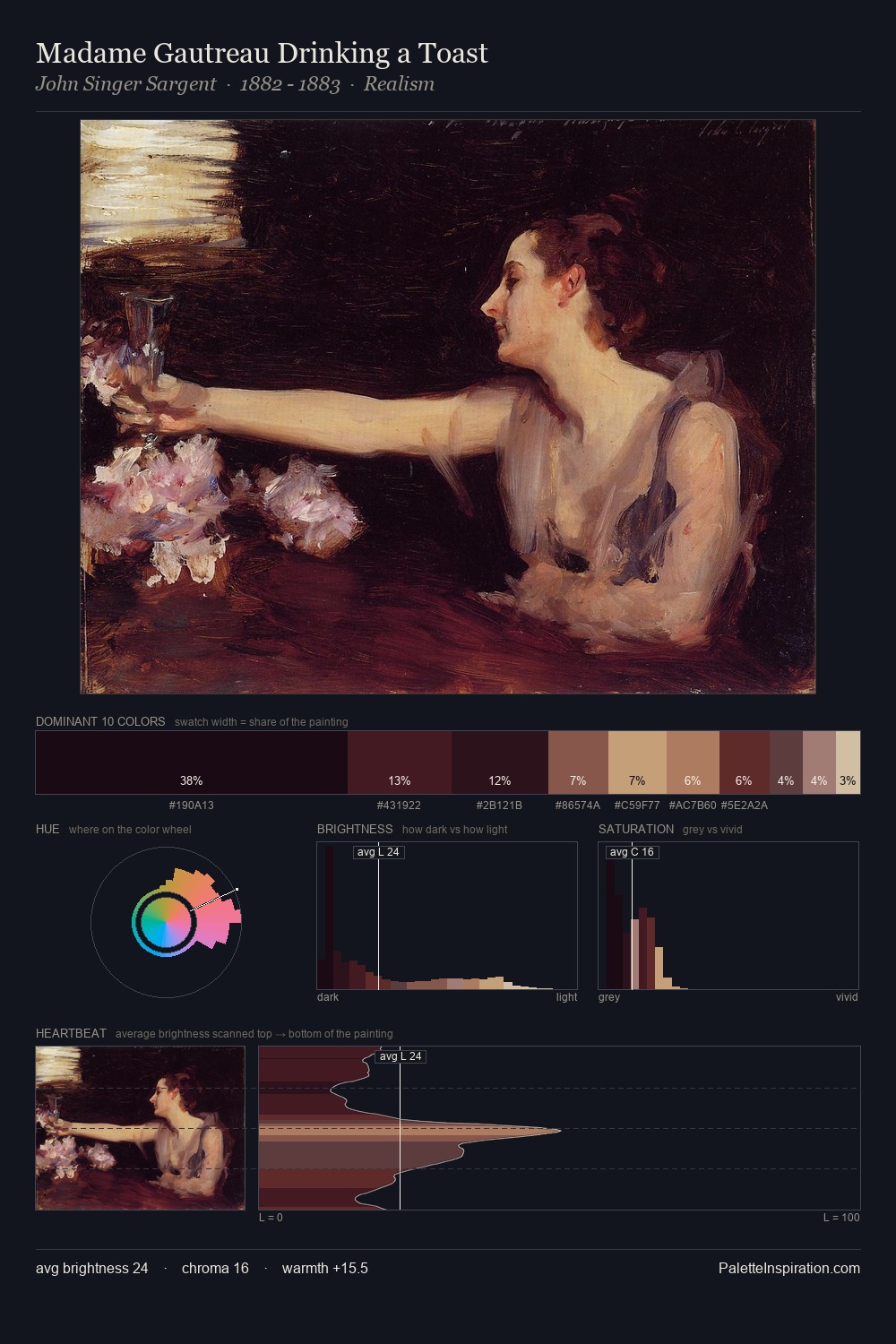This screenshot has height=1344, width=896.
Task: Click the DOMINANT 10 COLORS heading
Action: [100, 721]
